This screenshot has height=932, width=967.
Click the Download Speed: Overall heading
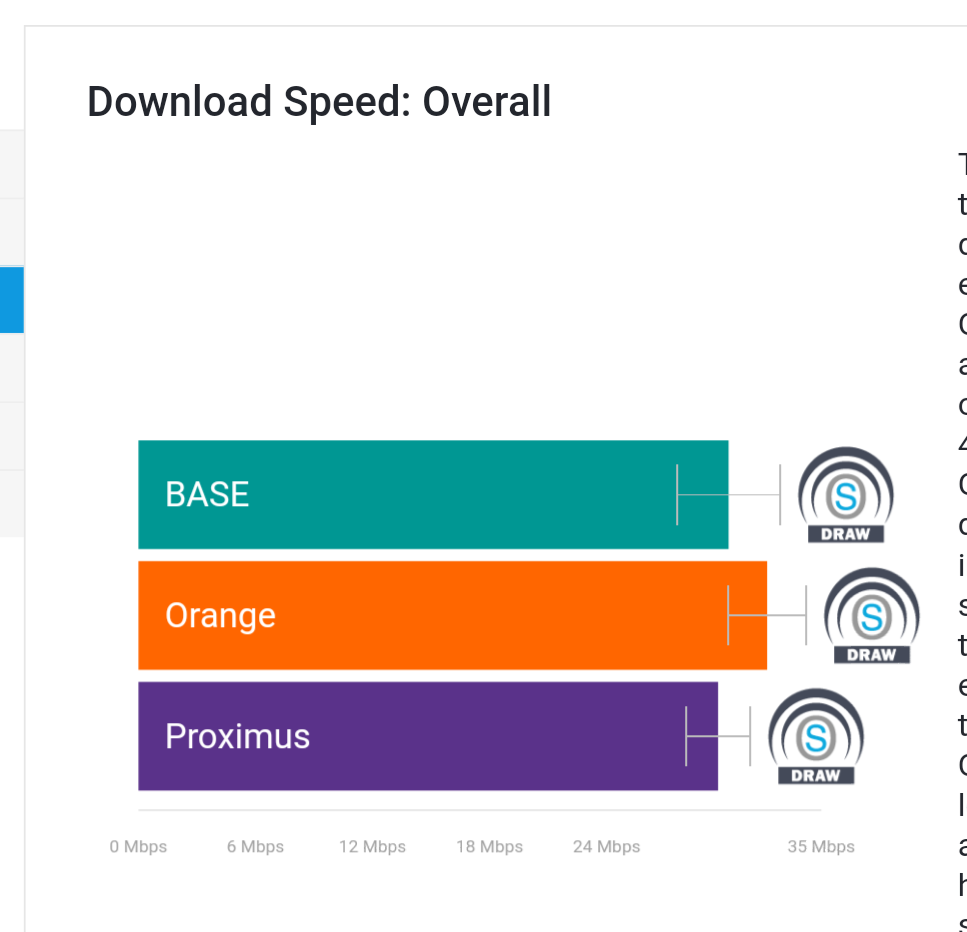tap(319, 102)
